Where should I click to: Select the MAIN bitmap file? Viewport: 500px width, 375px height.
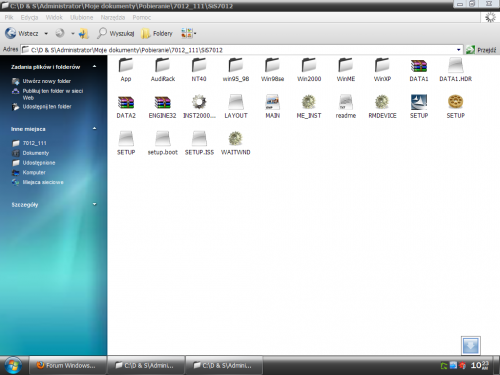click(x=272, y=106)
